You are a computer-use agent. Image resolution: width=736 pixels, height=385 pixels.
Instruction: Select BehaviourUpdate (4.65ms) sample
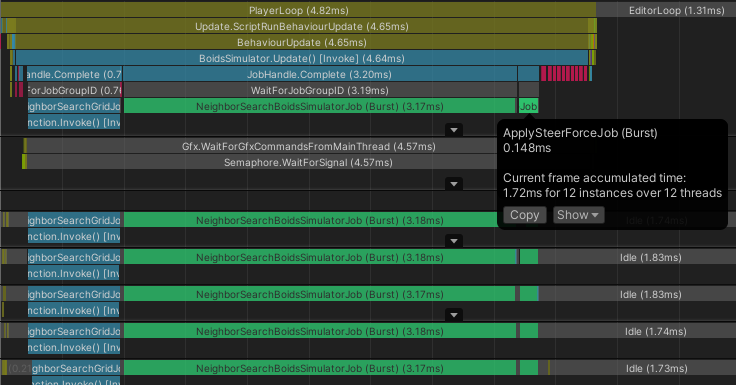click(301, 42)
